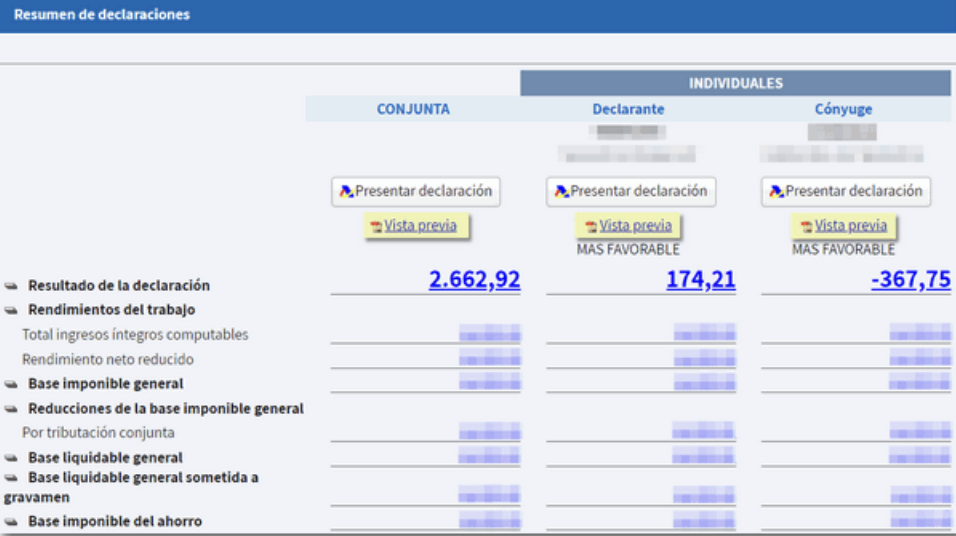
Task: Select the Cónyuge column header
Action: (x=843, y=109)
